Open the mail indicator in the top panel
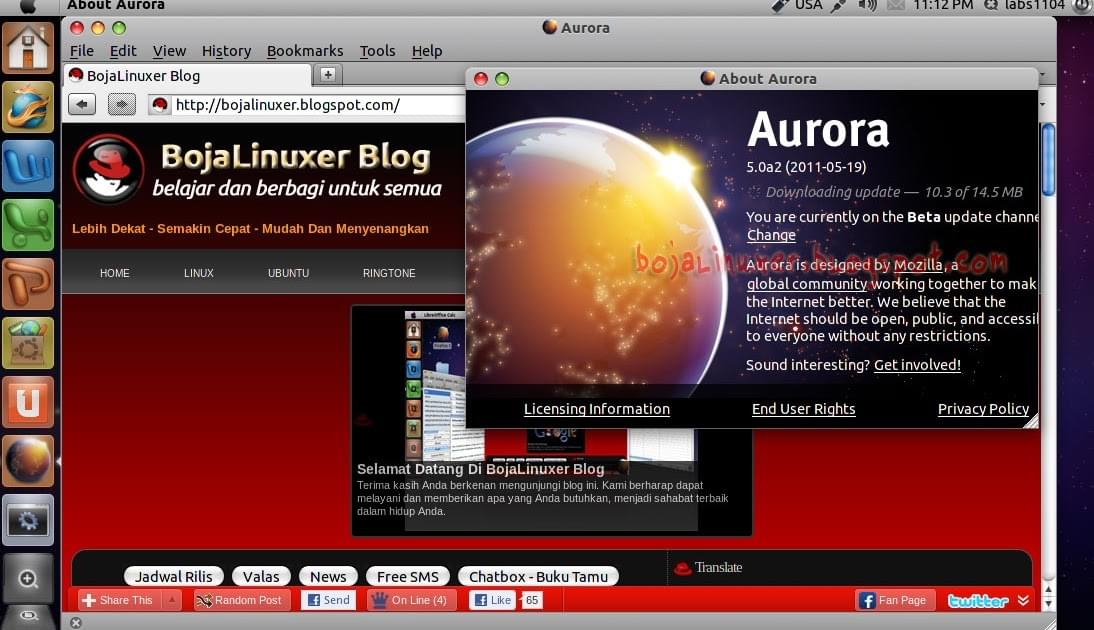 pos(896,5)
